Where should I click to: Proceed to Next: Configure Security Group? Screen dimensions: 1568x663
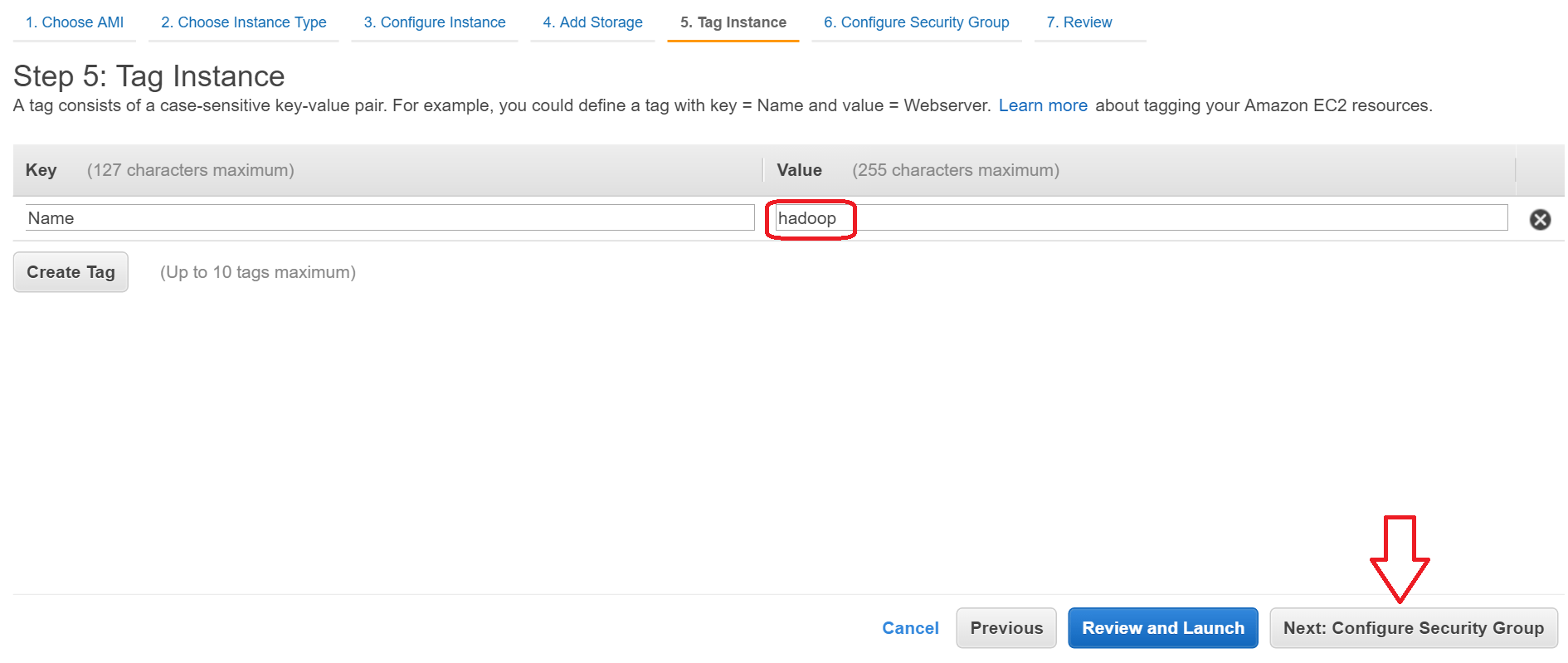[x=1413, y=628]
